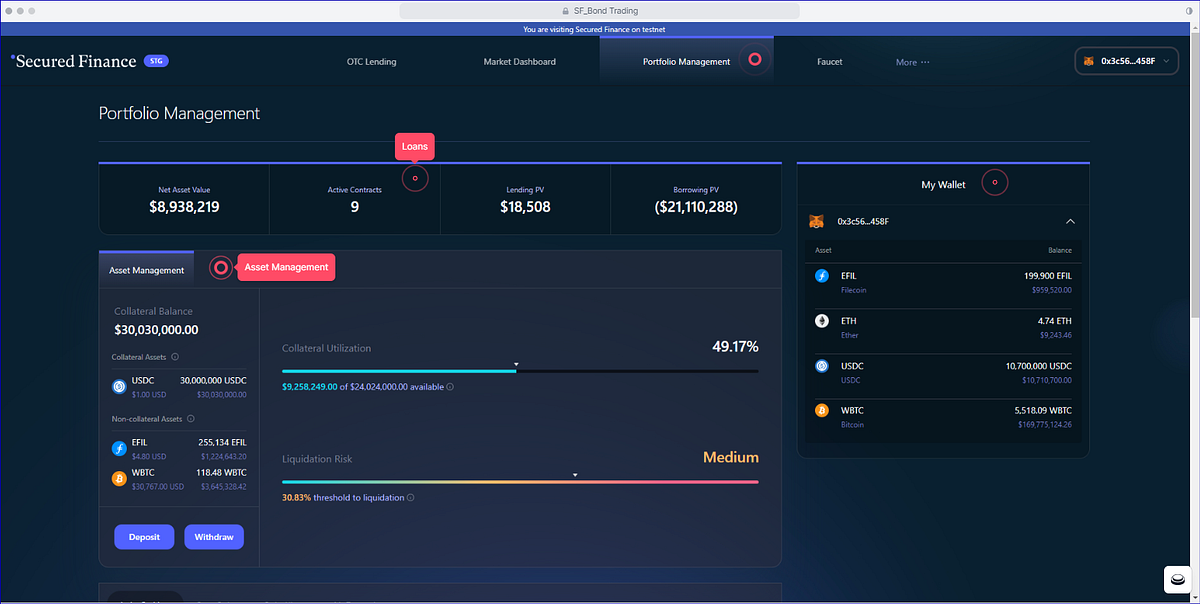Click the SF_Bond Trading browser address bar
Screen dimensions: 1200x604
point(600,10)
